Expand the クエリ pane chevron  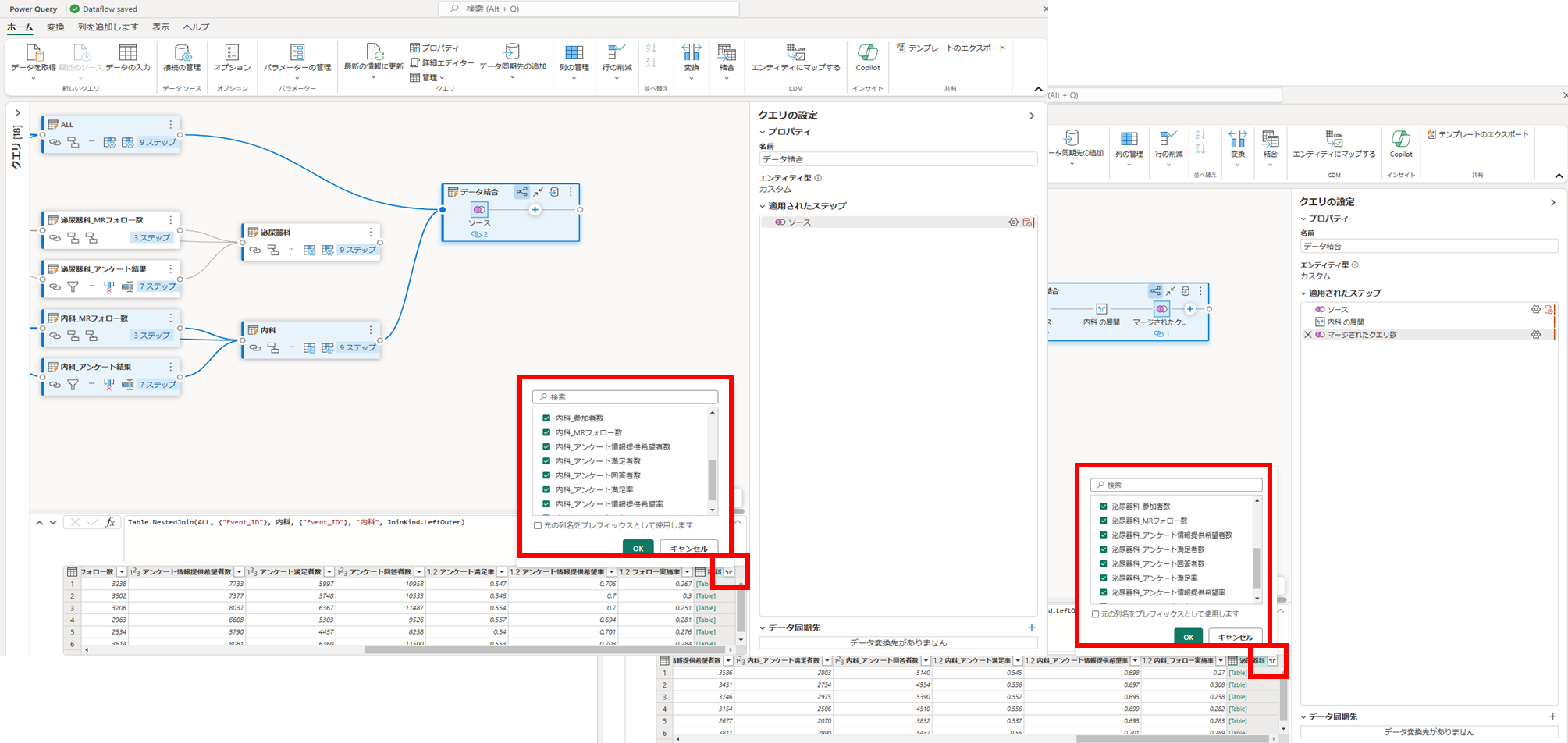tap(18, 113)
